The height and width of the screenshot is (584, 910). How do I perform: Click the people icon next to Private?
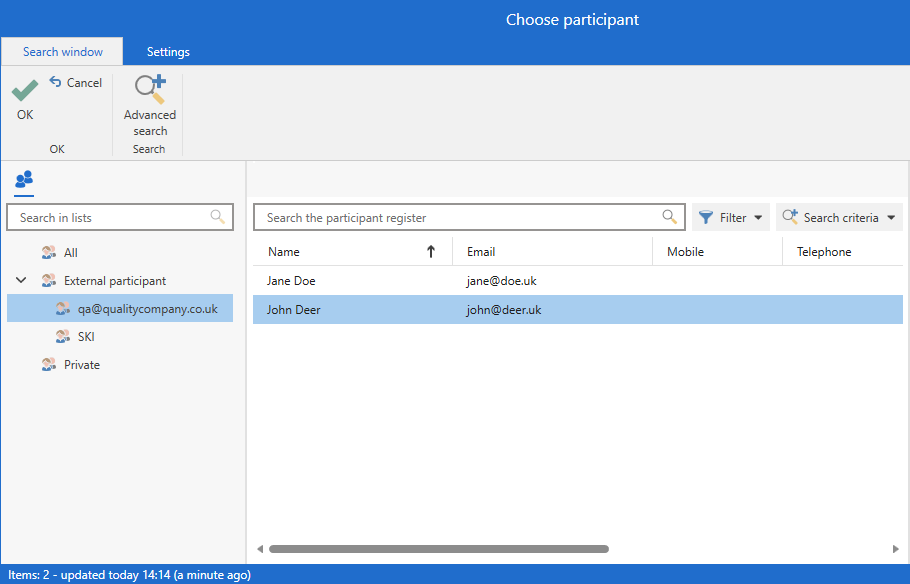[x=49, y=365]
